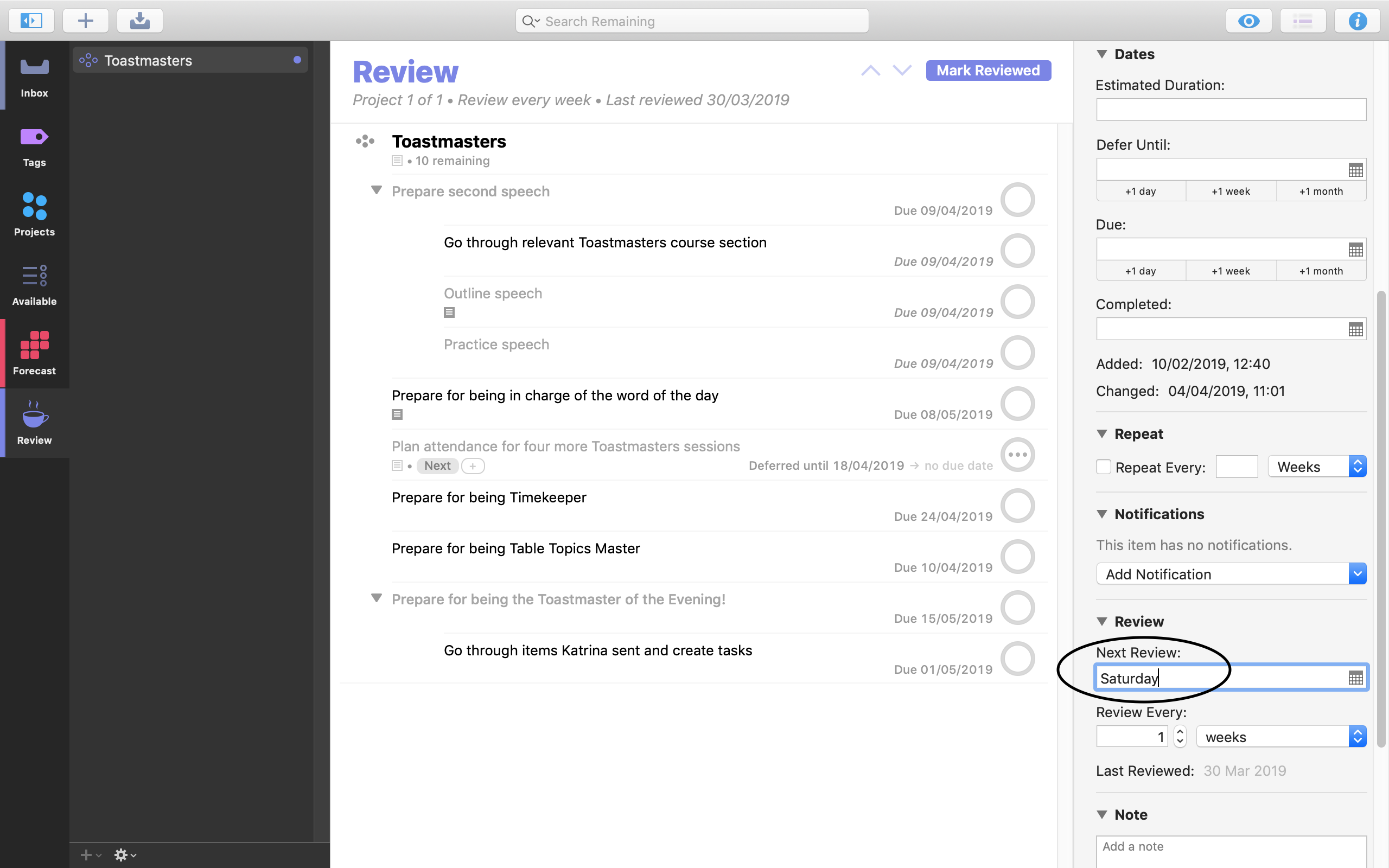The height and width of the screenshot is (868, 1389).
Task: Open the Review Every weeks dropdown
Action: click(1357, 737)
